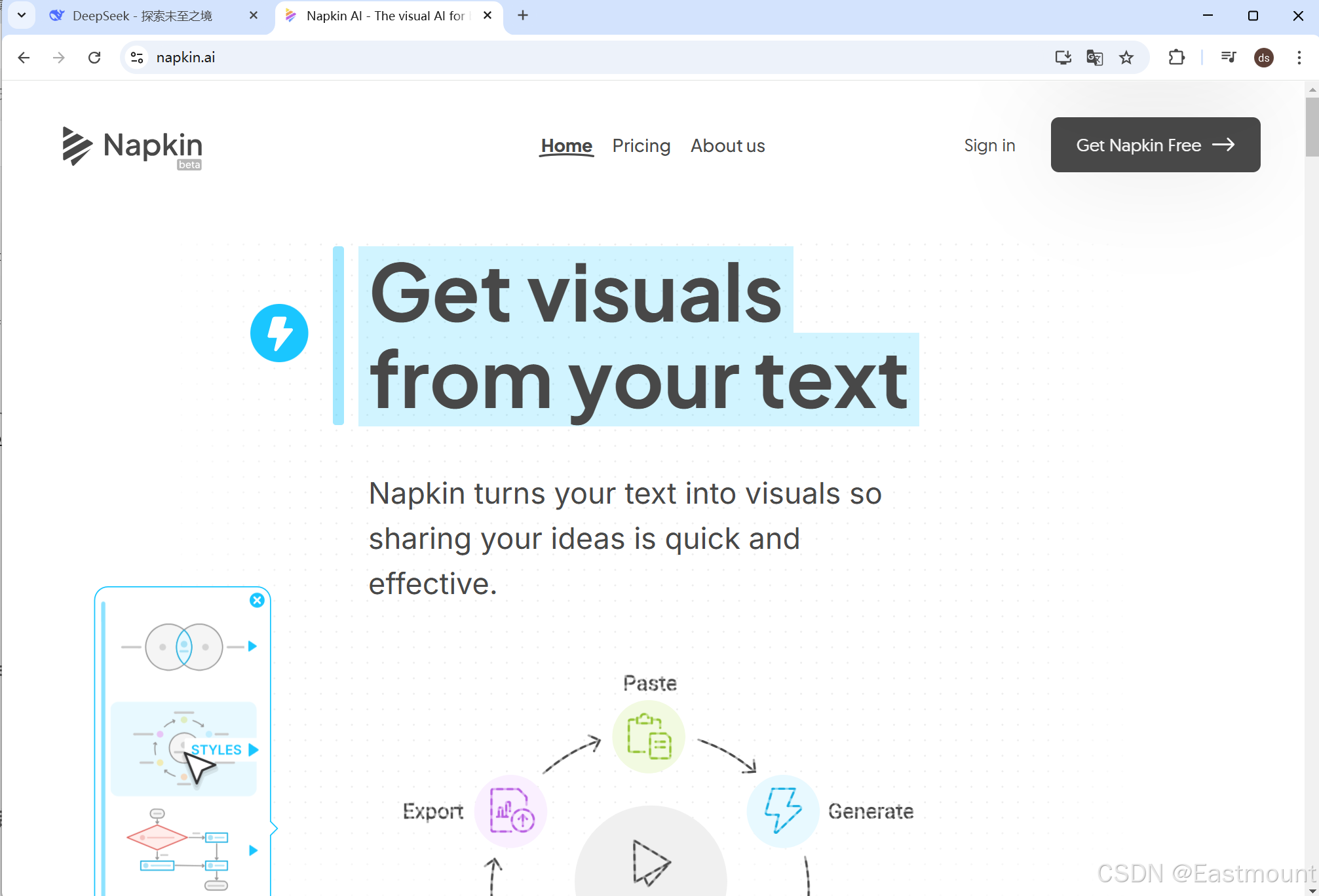Click the green Paste clipboard icon
1319x896 pixels.
point(649,737)
